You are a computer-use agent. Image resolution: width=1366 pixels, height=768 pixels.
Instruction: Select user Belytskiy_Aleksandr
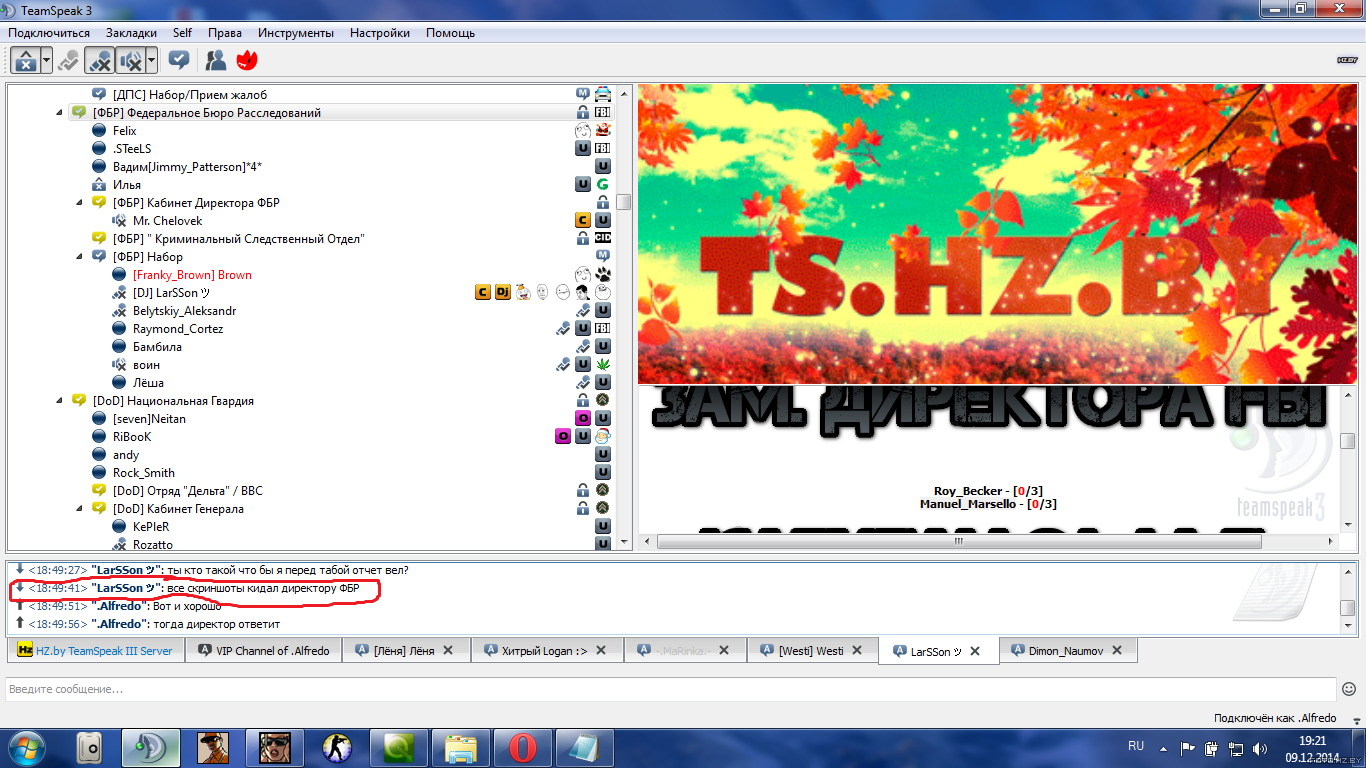(184, 311)
